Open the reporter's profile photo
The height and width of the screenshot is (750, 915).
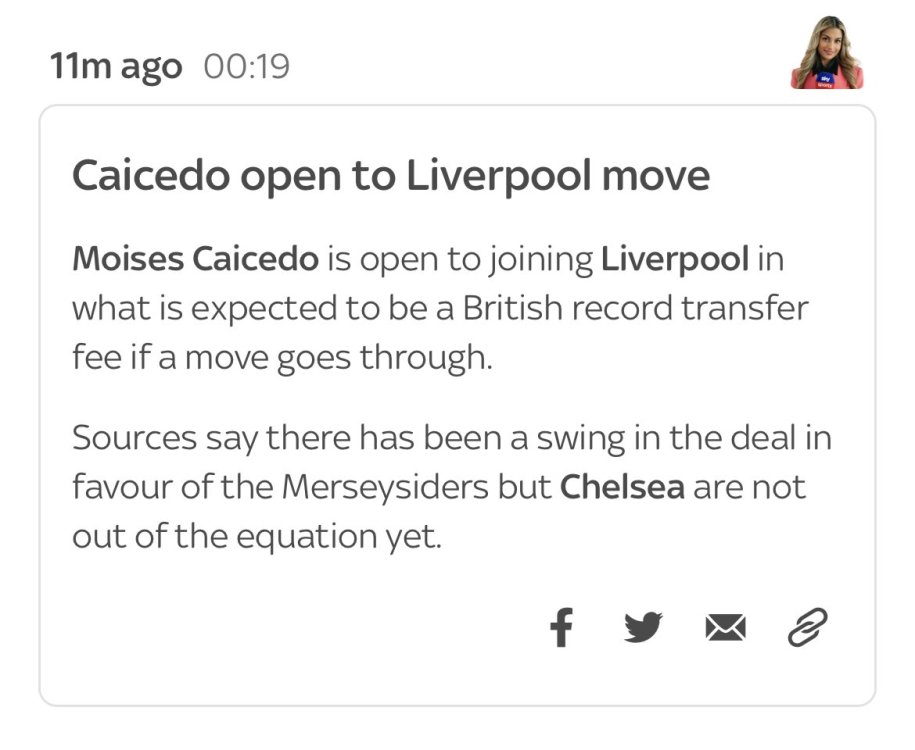827,53
